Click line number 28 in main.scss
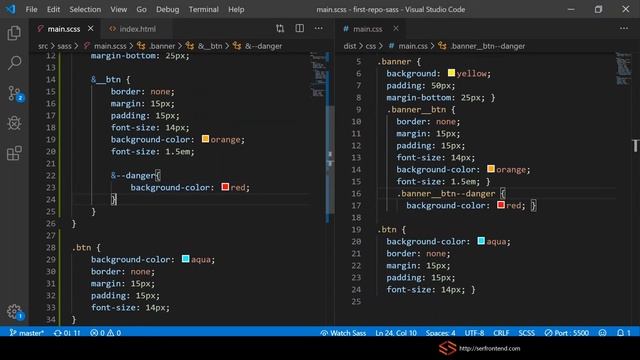 51,248
